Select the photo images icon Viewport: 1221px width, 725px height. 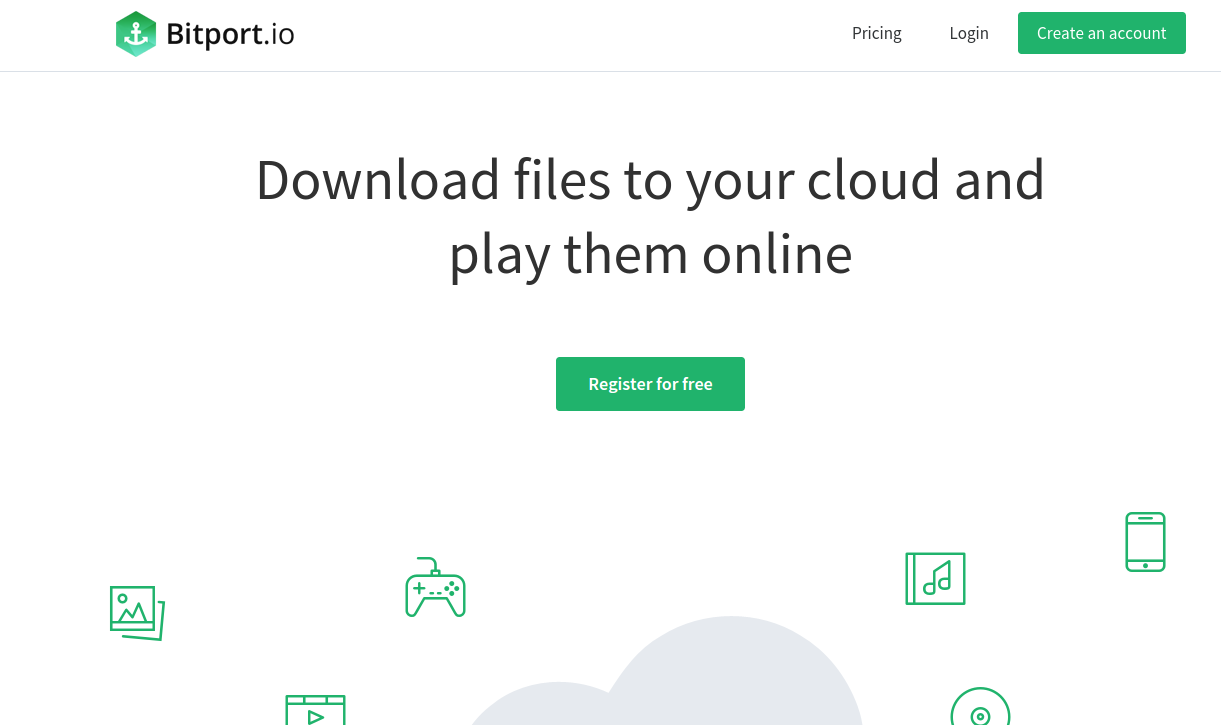tap(136, 610)
